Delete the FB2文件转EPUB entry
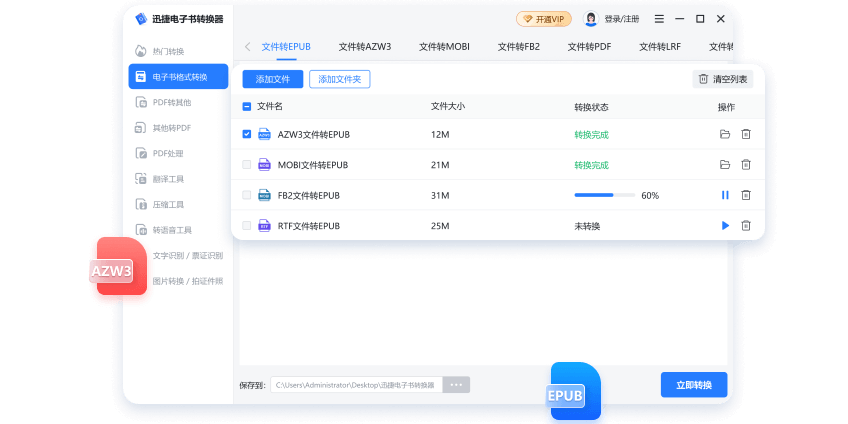This screenshot has width=848, height=424. [745, 195]
